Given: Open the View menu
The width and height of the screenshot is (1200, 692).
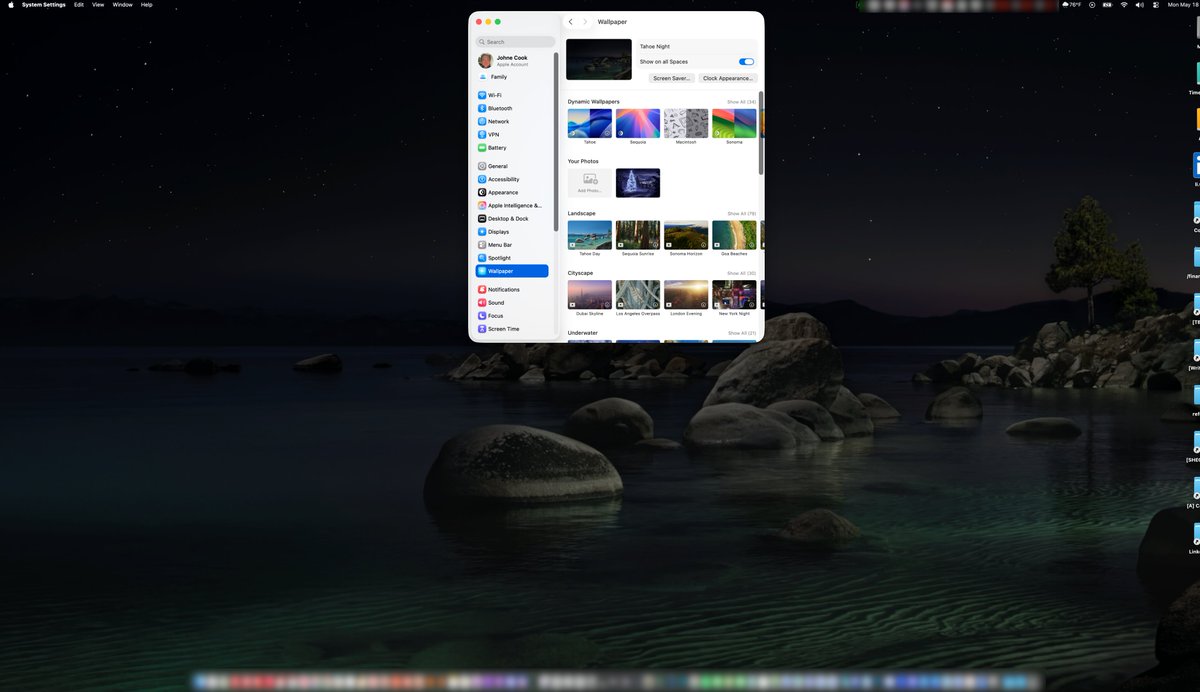Looking at the screenshot, I should 98,5.
